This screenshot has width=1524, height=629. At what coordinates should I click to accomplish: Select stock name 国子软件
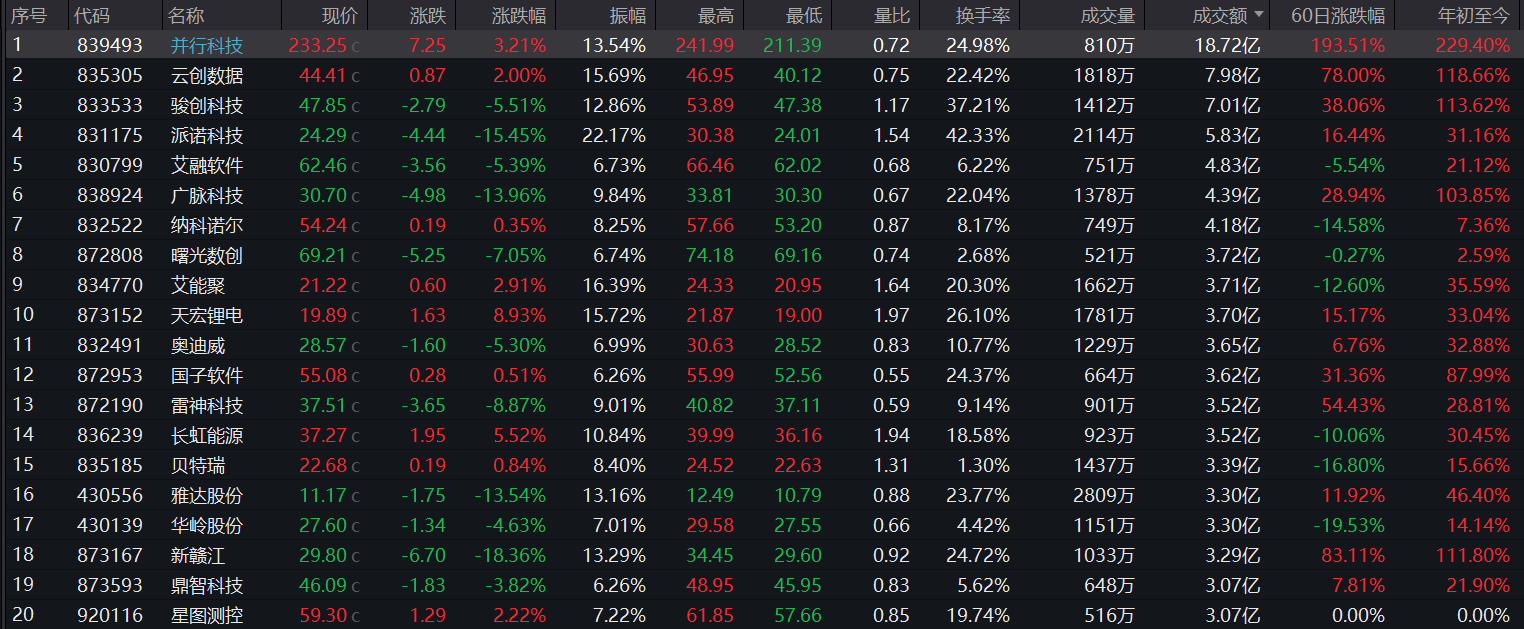pos(207,375)
